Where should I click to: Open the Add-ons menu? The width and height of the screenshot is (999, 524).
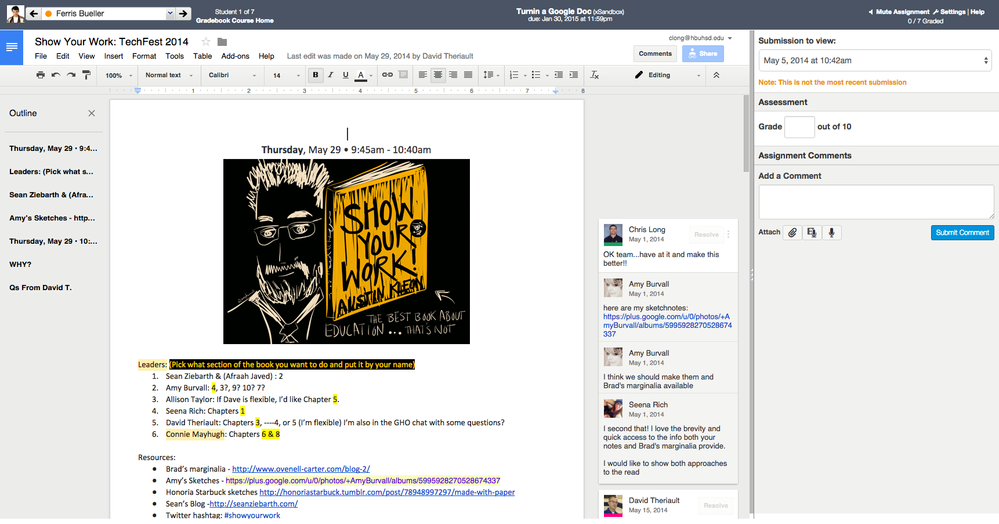pos(235,56)
